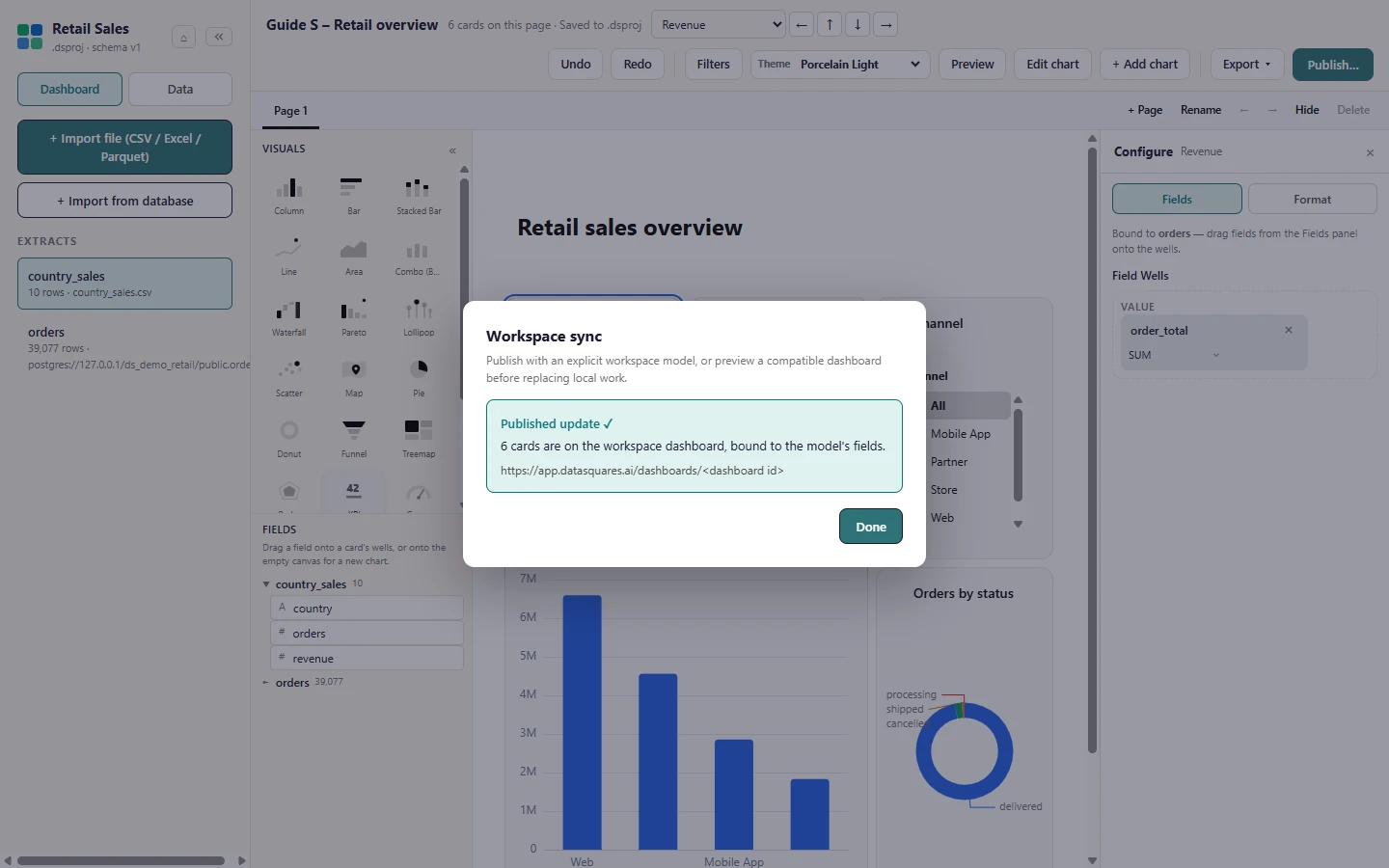Close the Configure panel
Image resolution: width=1389 pixels, height=868 pixels.
(1370, 152)
